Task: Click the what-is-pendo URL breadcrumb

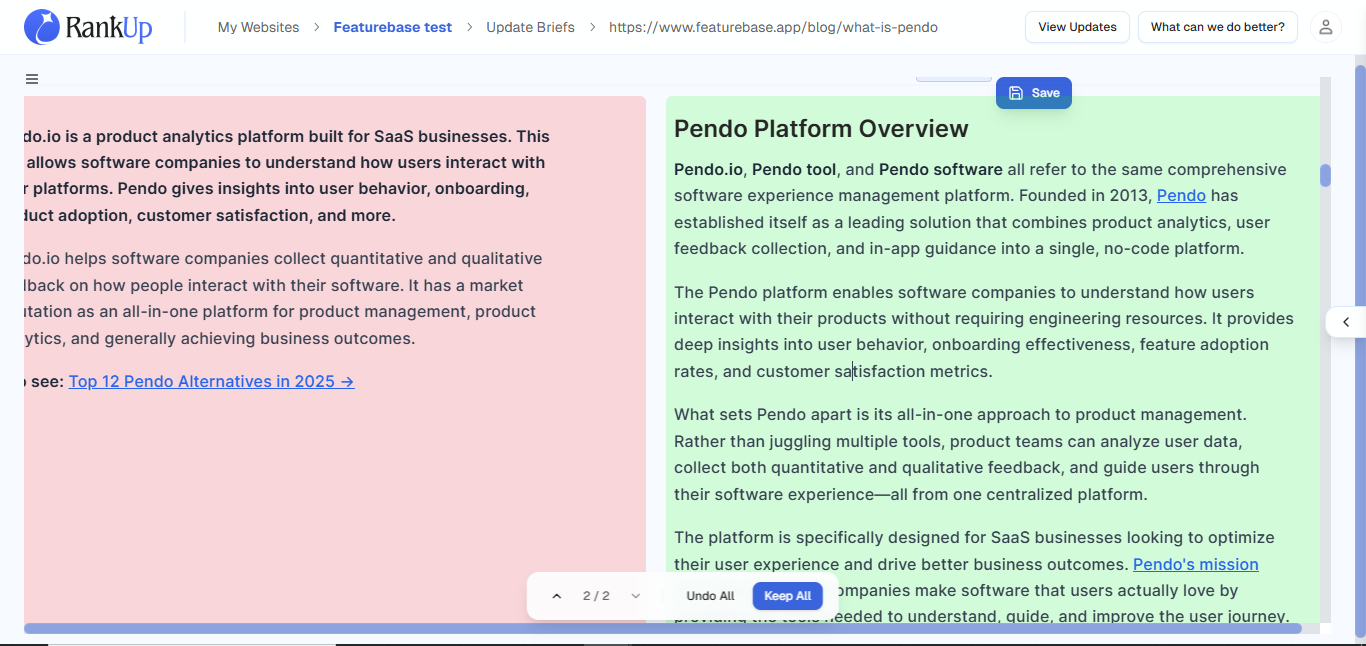Action: point(773,27)
